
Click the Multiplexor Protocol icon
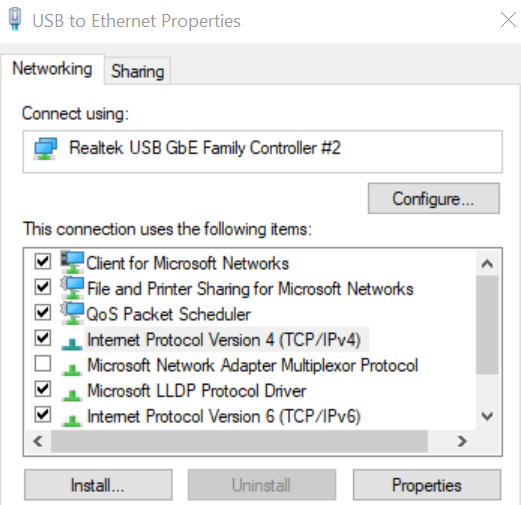[x=72, y=370]
